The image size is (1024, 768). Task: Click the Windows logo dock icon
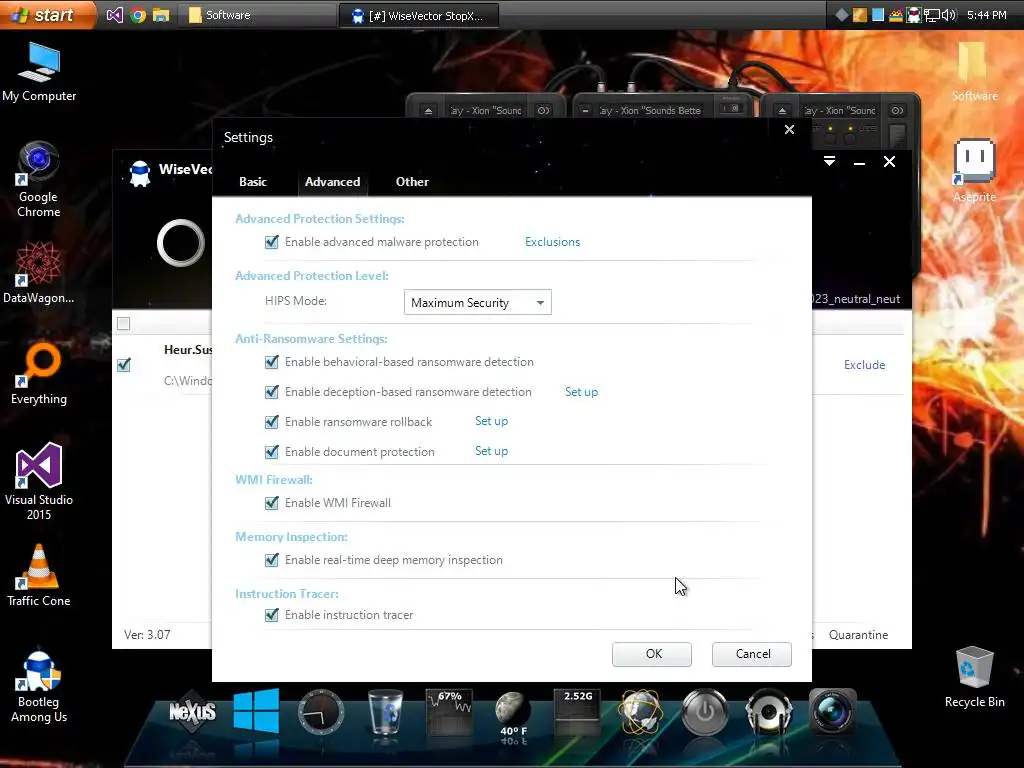pos(256,711)
